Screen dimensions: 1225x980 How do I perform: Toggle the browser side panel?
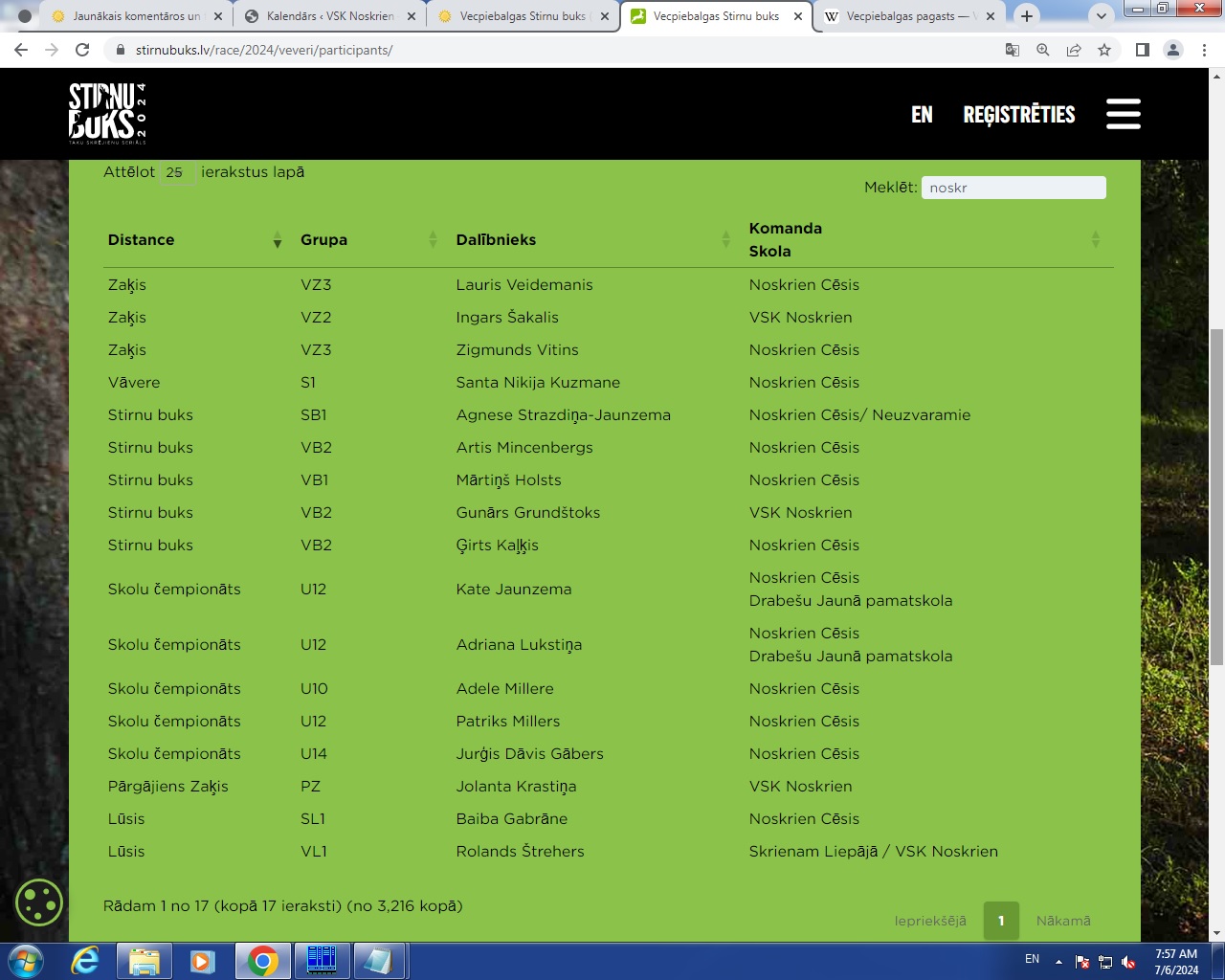1142,50
